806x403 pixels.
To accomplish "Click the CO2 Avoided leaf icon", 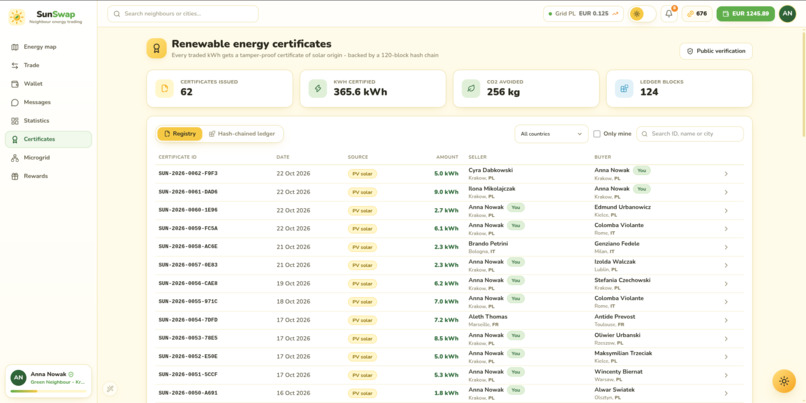I will [471, 88].
